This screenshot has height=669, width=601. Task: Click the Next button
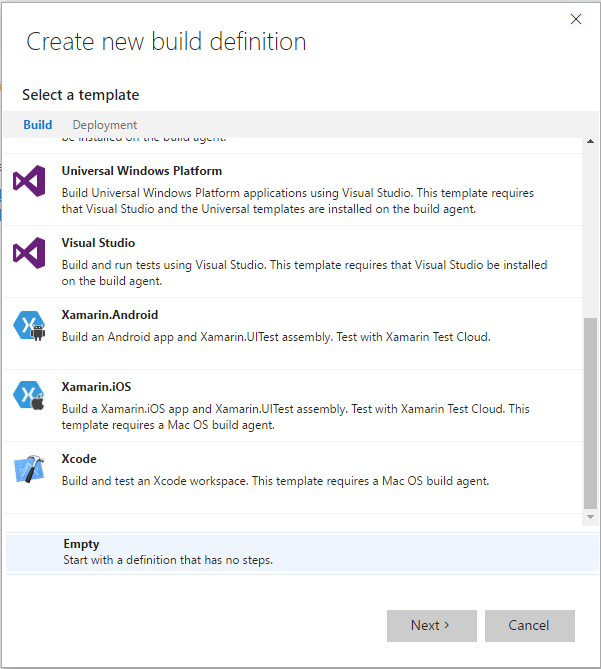pyautogui.click(x=432, y=625)
